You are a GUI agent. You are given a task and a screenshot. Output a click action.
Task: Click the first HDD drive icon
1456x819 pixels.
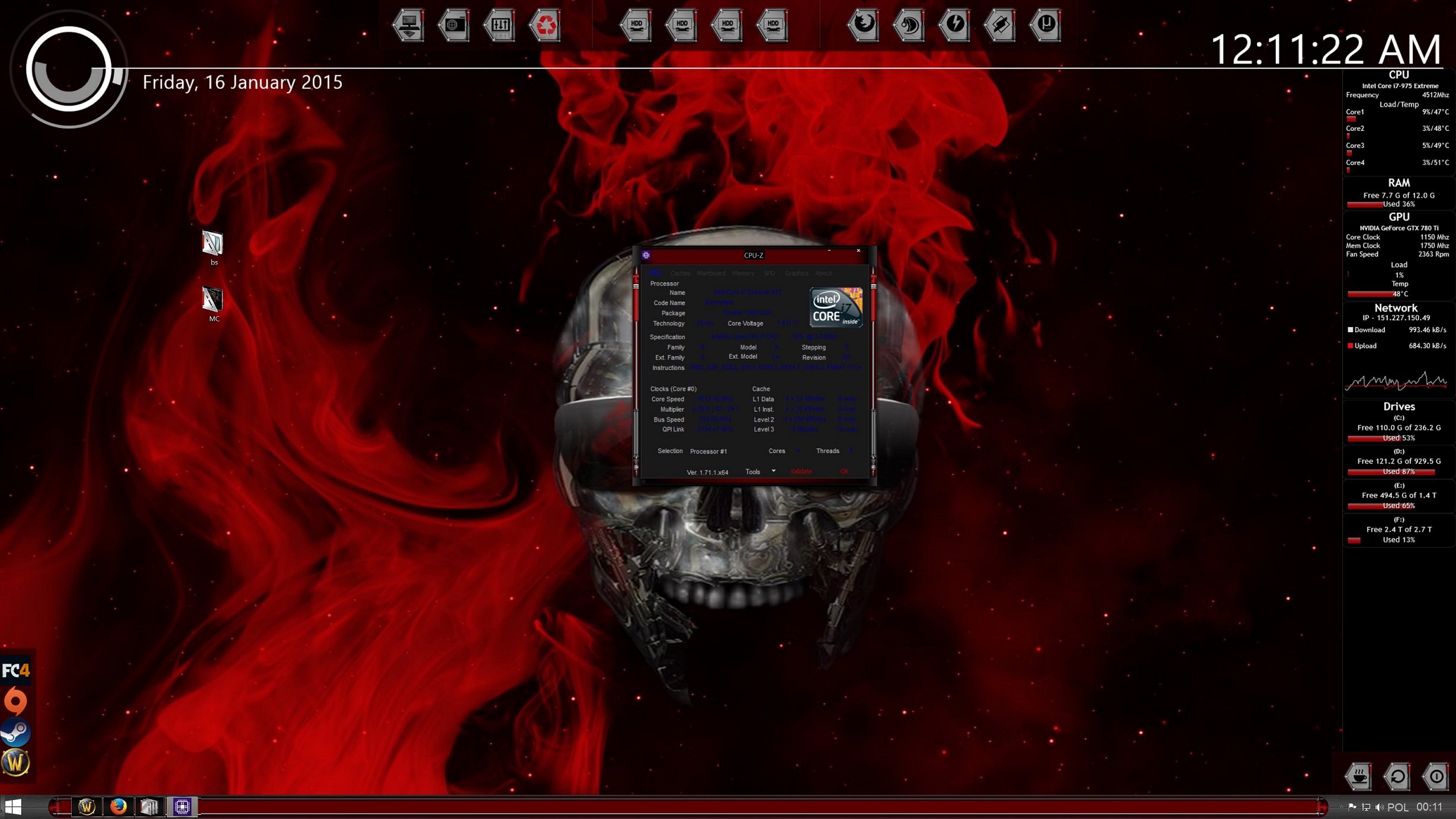coord(637,25)
